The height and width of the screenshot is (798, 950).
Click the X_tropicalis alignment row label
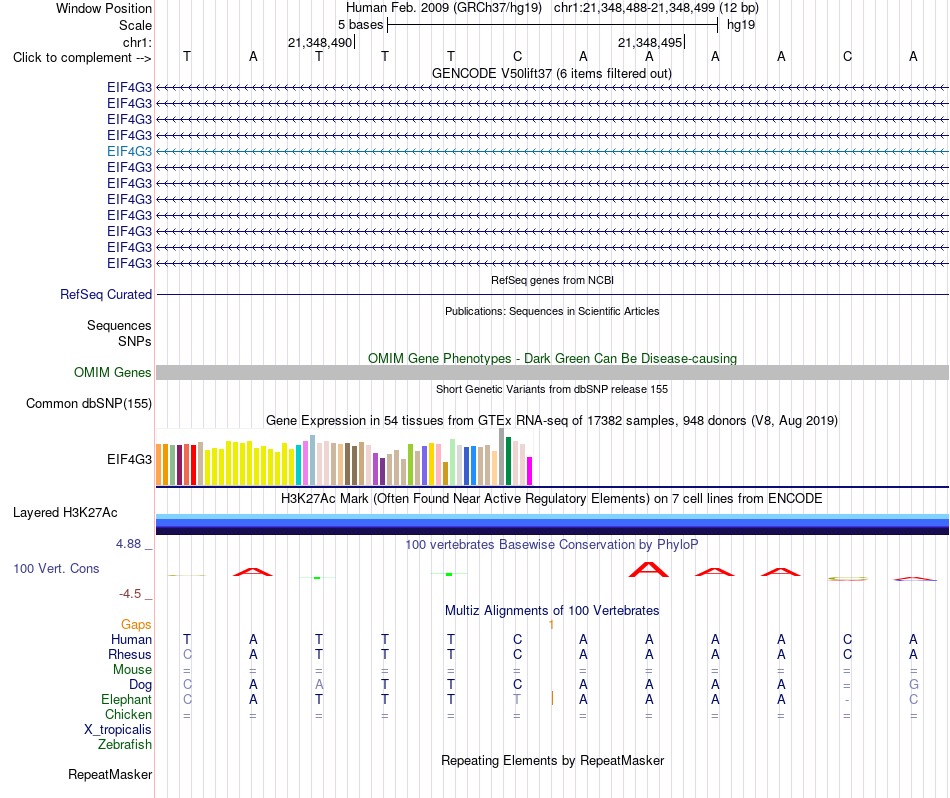[118, 730]
